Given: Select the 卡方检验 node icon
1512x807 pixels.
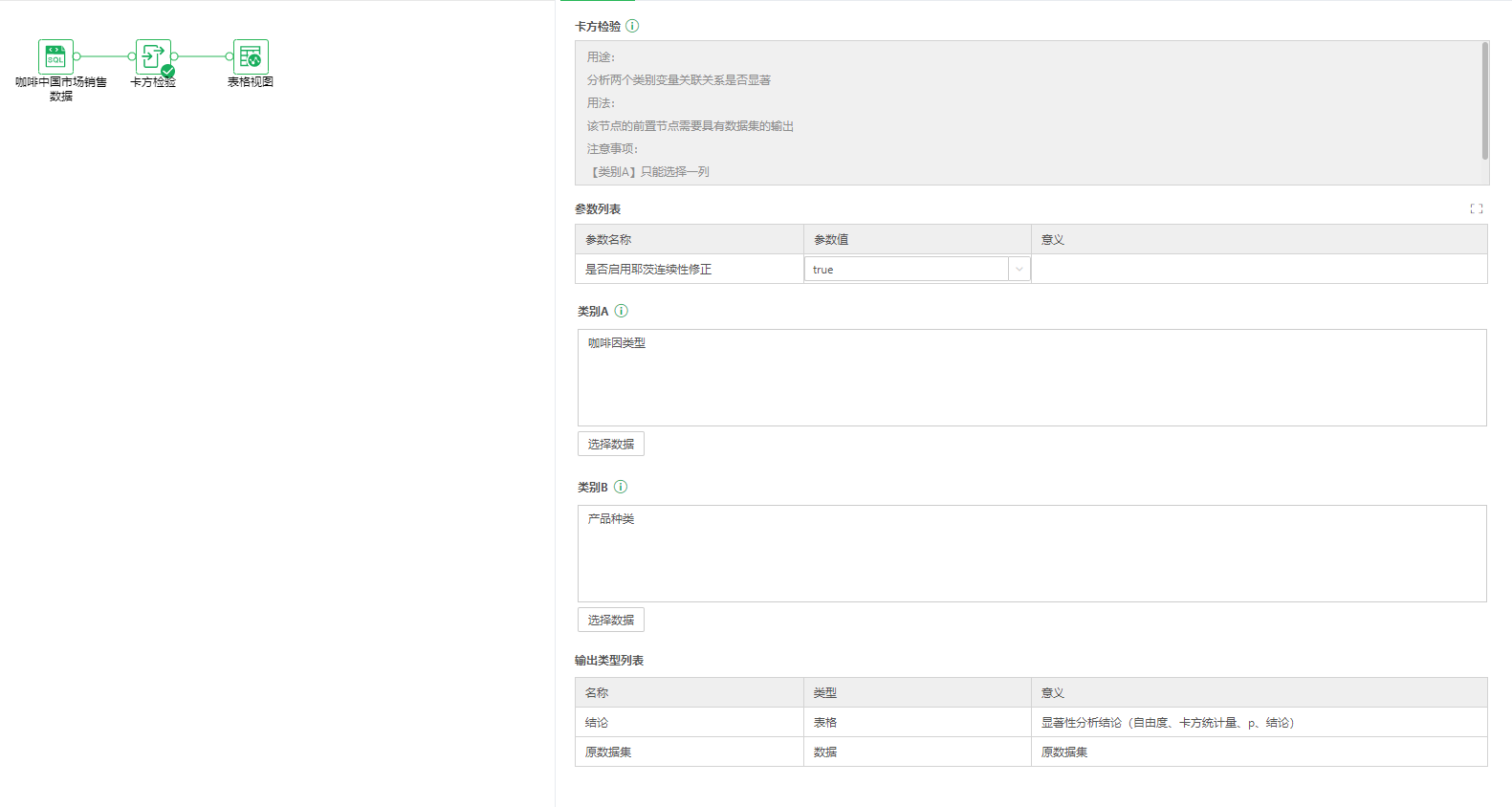Looking at the screenshot, I should (x=153, y=56).
